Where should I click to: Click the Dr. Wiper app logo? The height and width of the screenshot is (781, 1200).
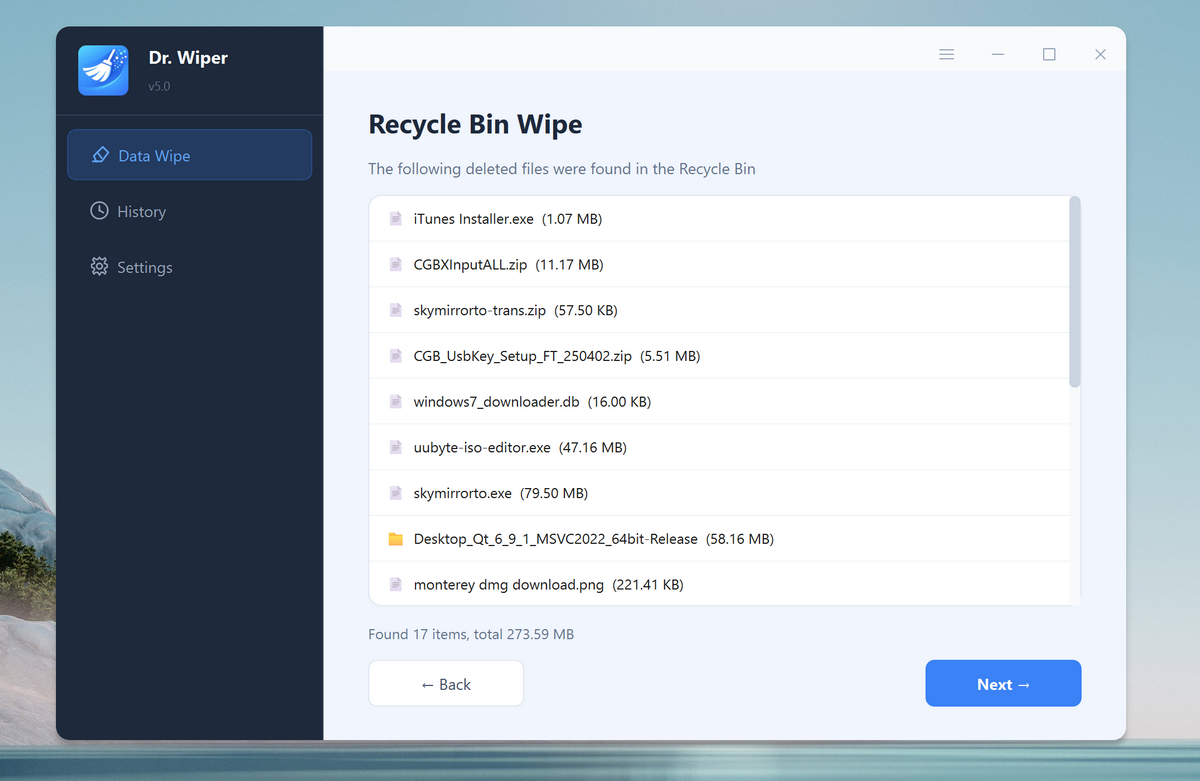[104, 70]
